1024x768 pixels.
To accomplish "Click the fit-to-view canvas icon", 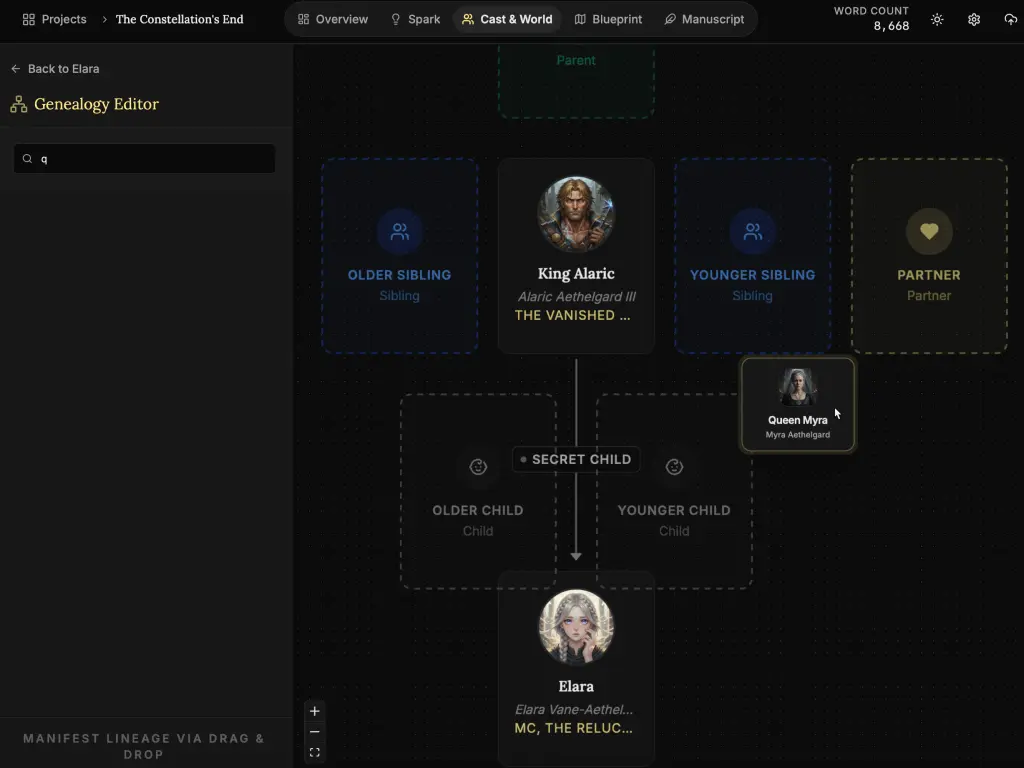I will (315, 752).
